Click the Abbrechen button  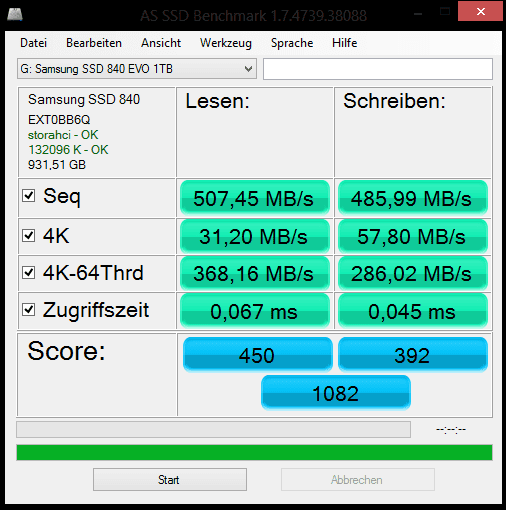pos(358,480)
